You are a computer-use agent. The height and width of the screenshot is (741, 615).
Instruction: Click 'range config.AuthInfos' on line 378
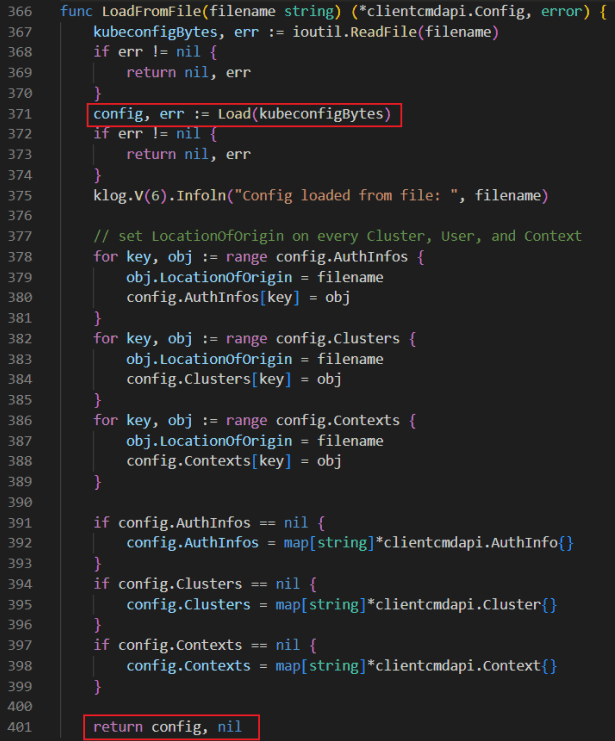click(317, 257)
